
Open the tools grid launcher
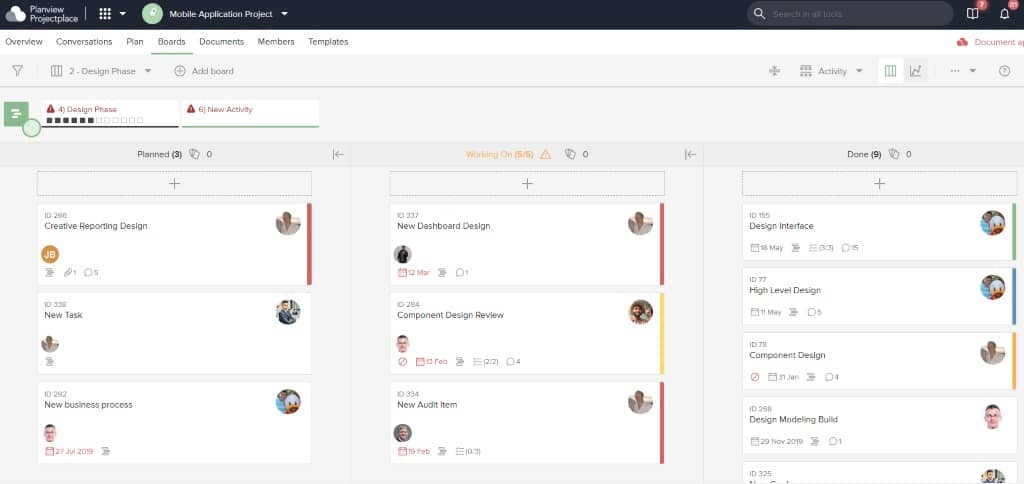coord(105,14)
